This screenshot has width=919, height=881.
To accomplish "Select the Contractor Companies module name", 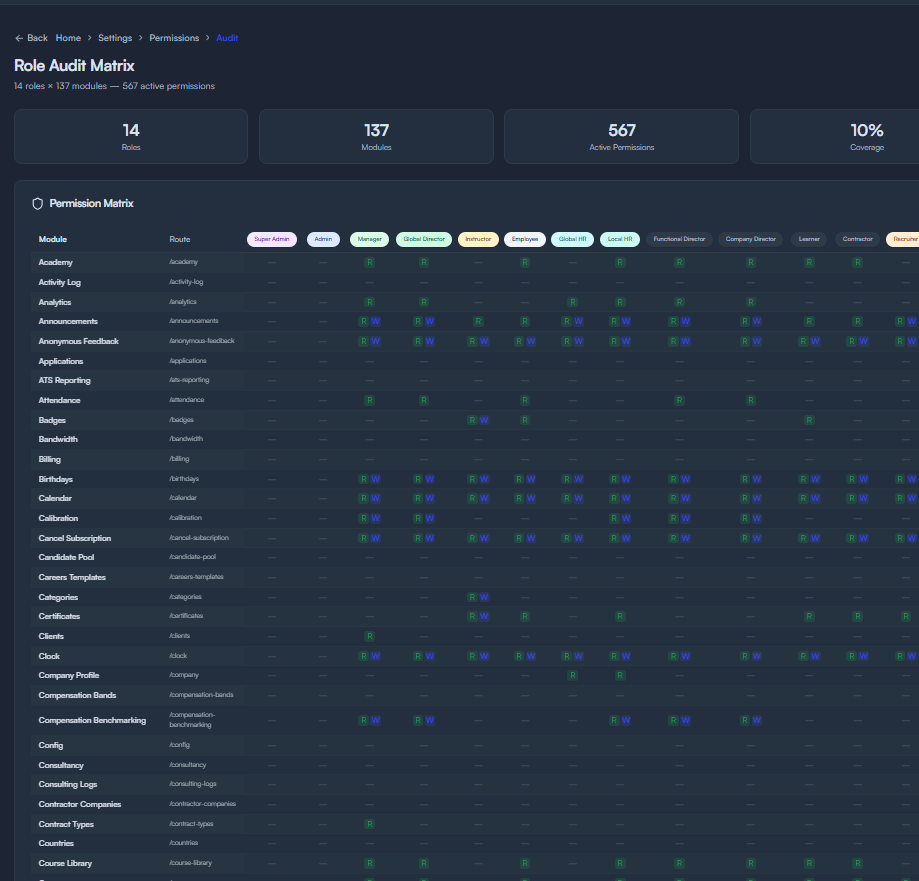I will point(80,804).
